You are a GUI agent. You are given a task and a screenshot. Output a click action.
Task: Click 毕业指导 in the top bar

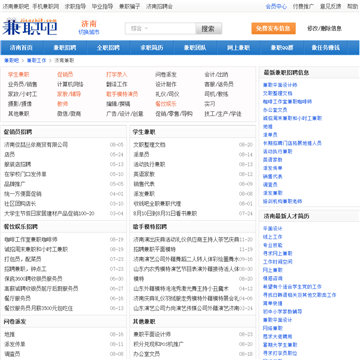pyautogui.click(x=102, y=6)
